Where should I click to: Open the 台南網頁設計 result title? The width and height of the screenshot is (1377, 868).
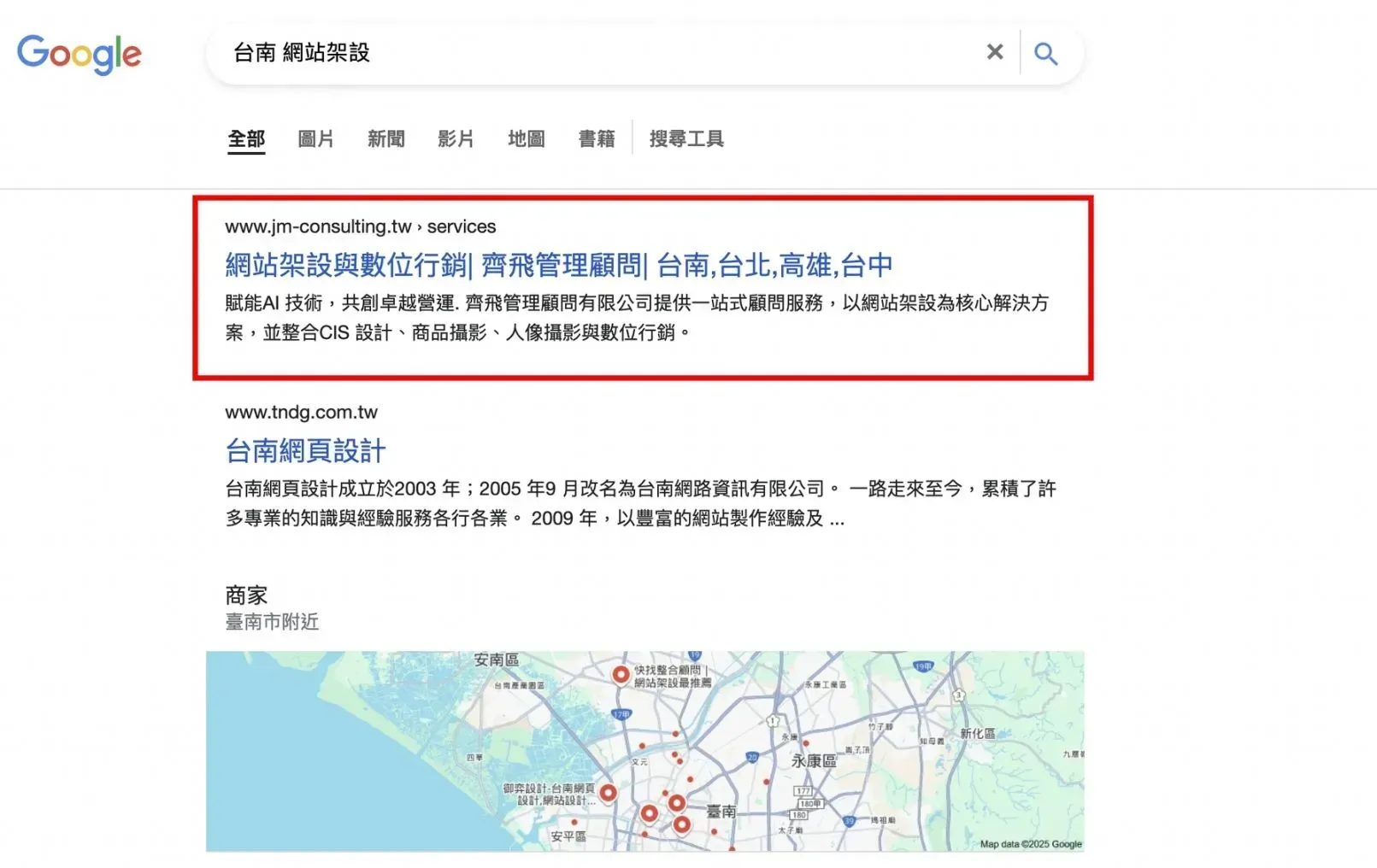click(305, 450)
